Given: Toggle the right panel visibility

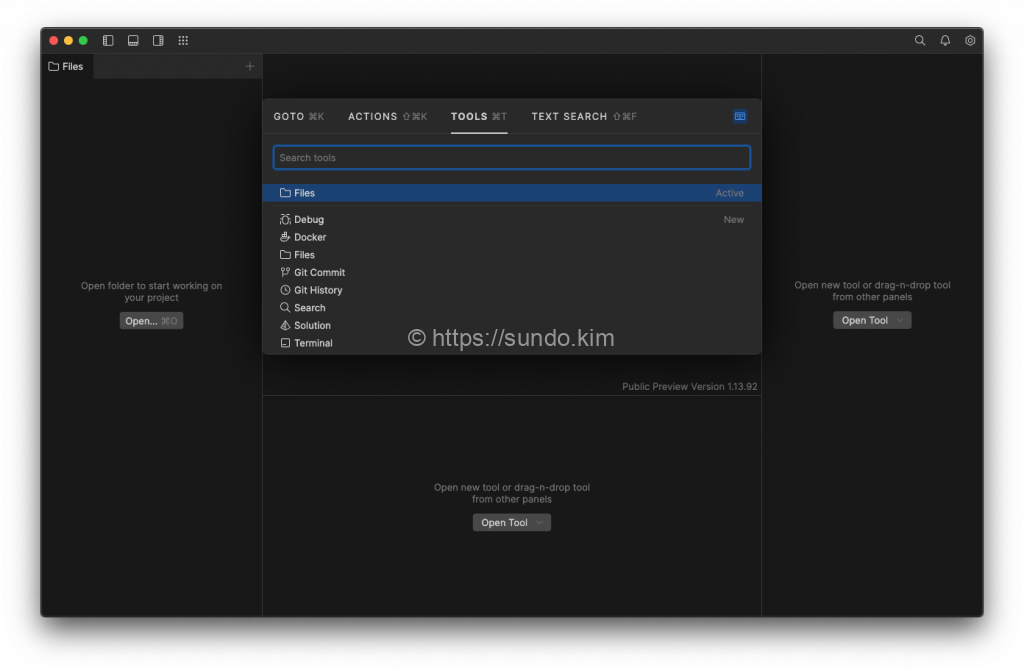Looking at the screenshot, I should pyautogui.click(x=158, y=41).
